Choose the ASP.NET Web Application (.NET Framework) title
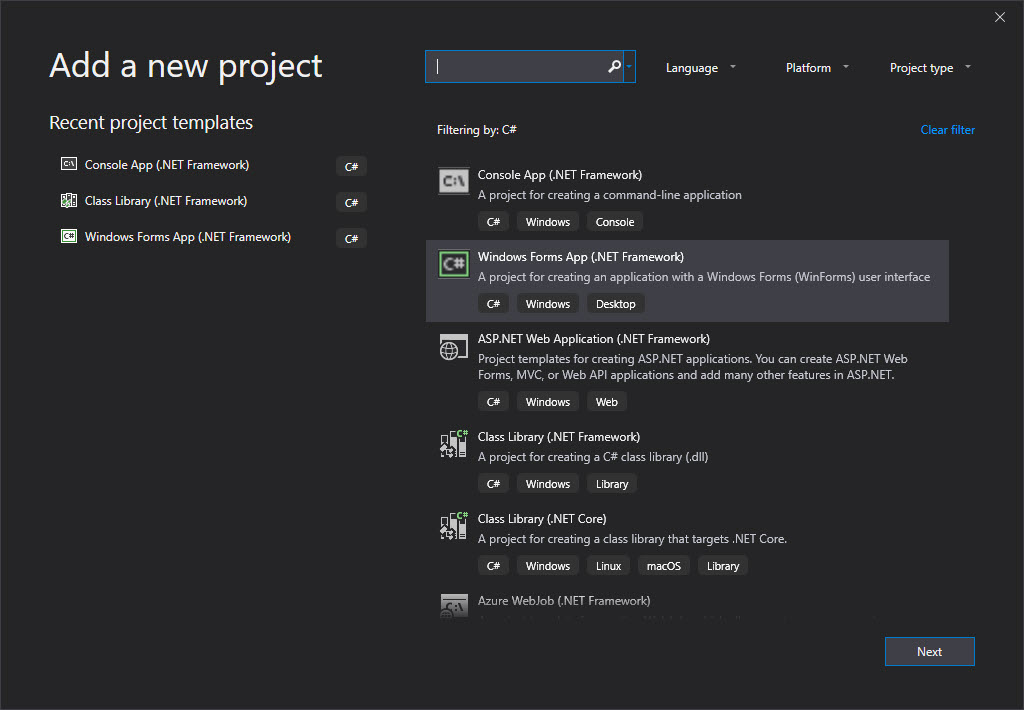This screenshot has height=710, width=1024. point(594,339)
